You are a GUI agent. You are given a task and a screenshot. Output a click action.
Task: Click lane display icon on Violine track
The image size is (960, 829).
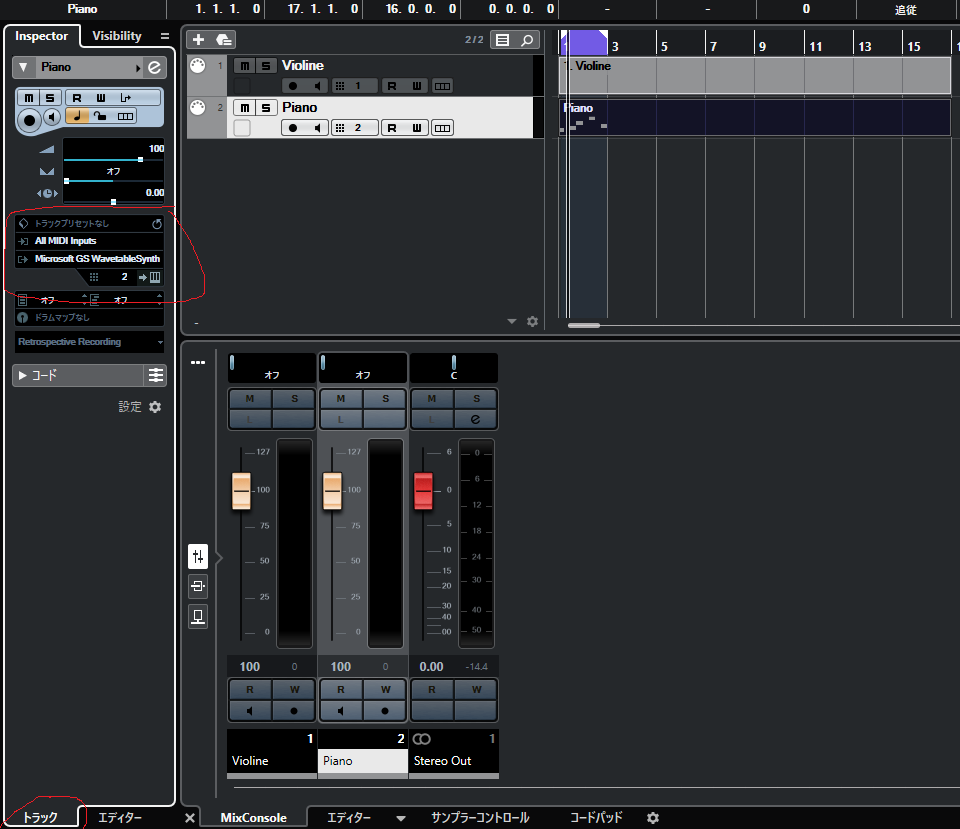[442, 86]
